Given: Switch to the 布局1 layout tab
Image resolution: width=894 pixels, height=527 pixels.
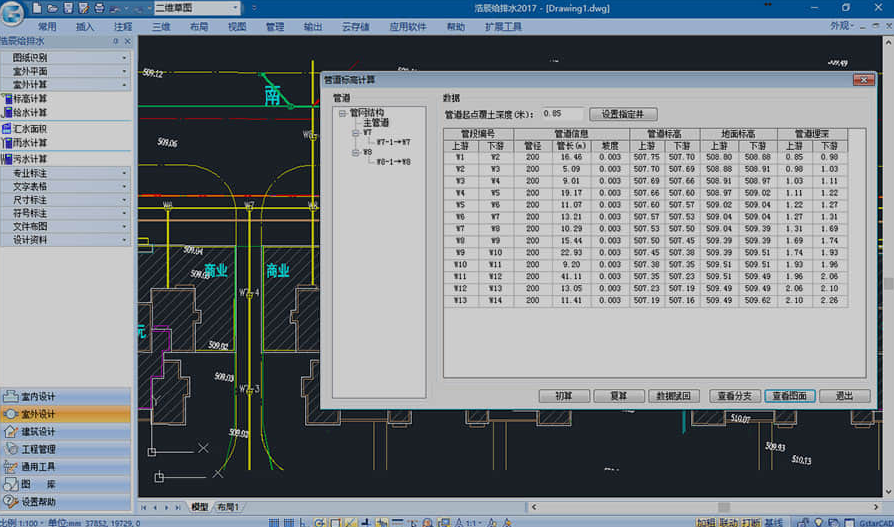Looking at the screenshot, I should 228,507.
